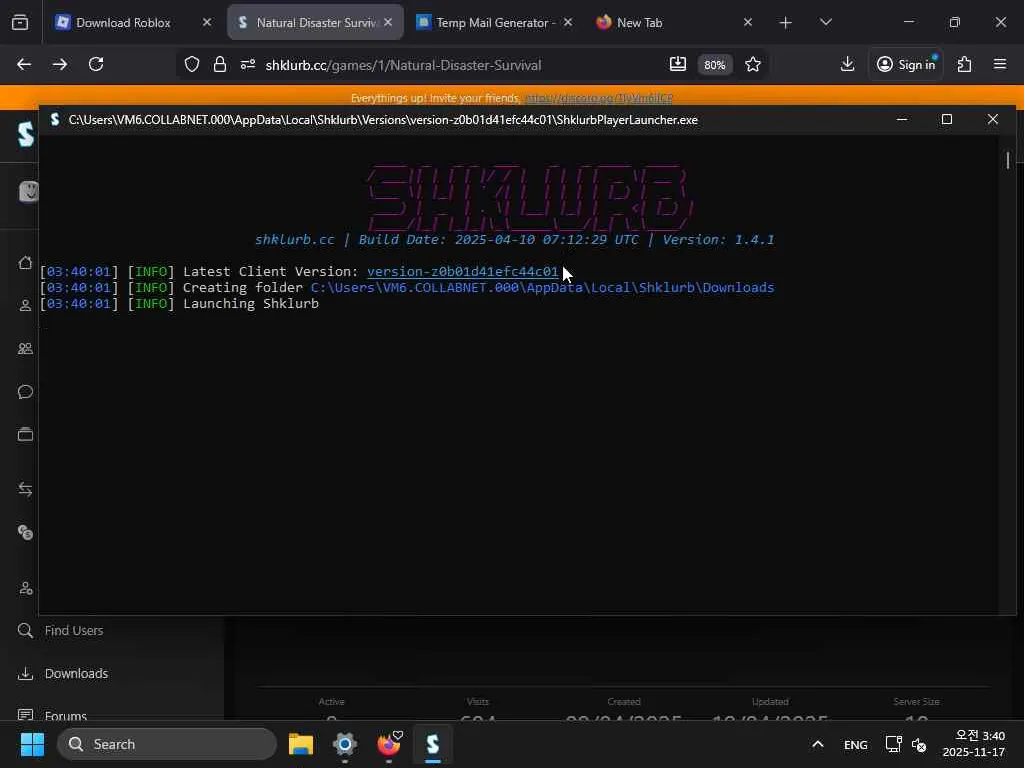This screenshot has height=768, width=1024.
Task: Click the build date version header text
Action: (515, 240)
